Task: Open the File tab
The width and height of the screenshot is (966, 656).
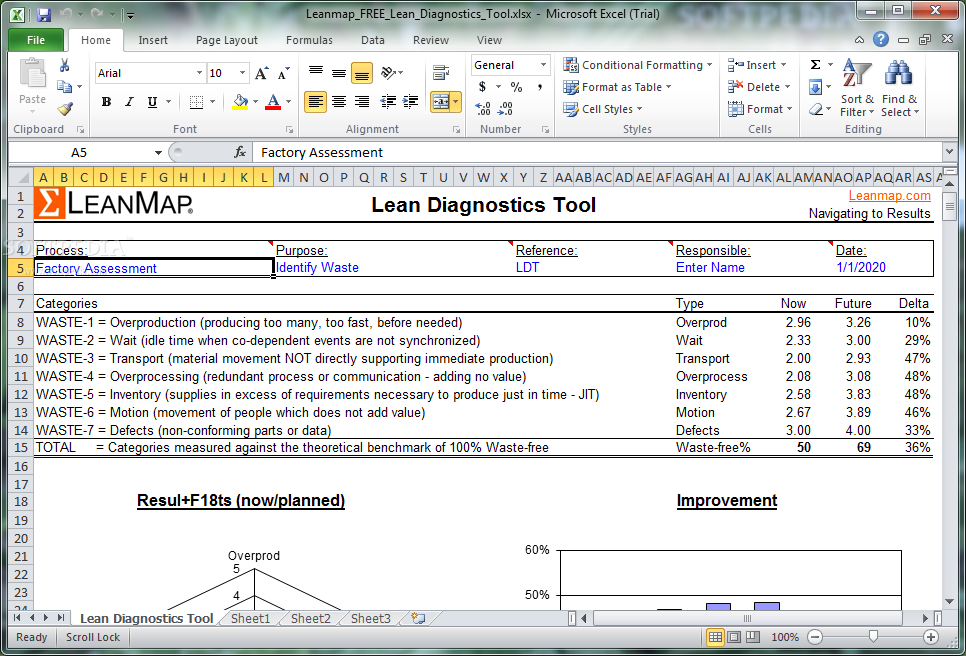Action: pos(36,40)
